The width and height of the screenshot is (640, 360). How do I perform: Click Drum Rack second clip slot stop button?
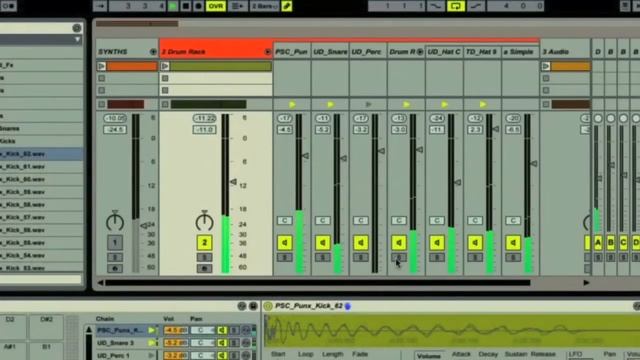pos(165,78)
